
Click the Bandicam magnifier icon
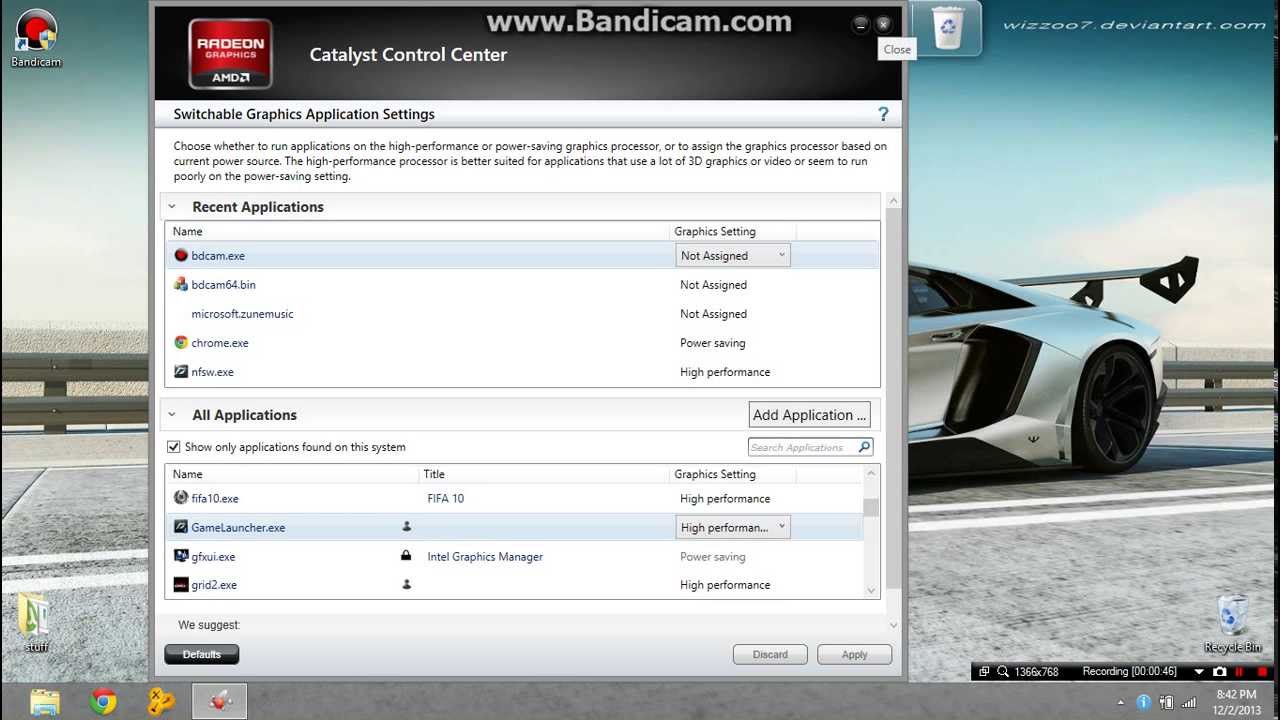click(x=1003, y=672)
